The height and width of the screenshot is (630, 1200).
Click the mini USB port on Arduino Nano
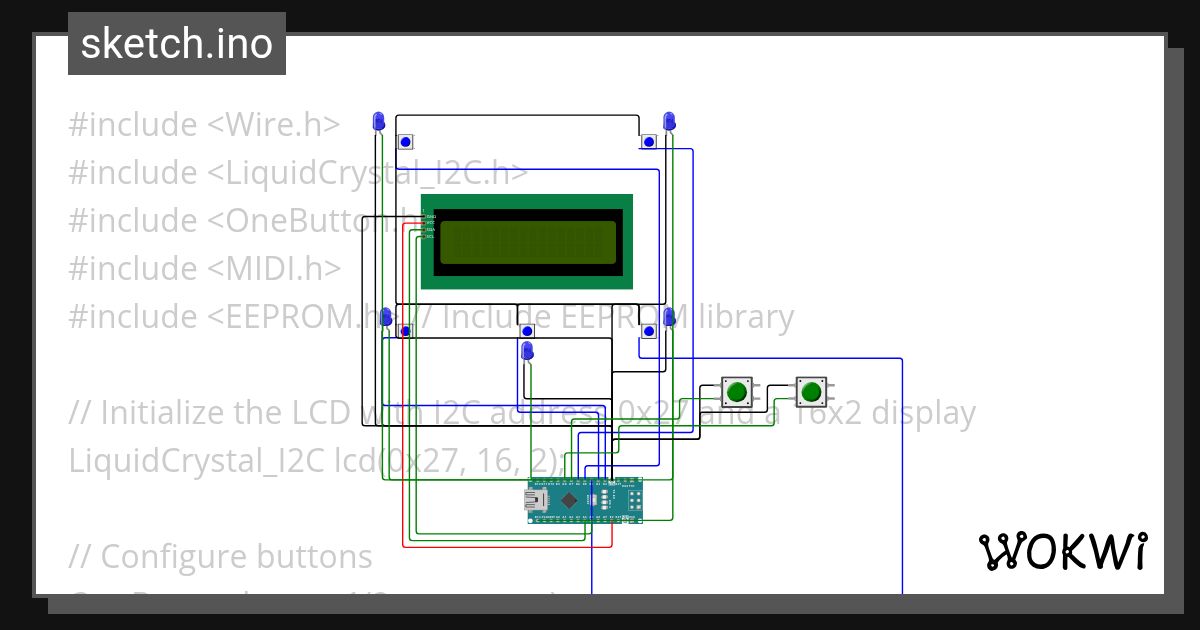pyautogui.click(x=539, y=501)
